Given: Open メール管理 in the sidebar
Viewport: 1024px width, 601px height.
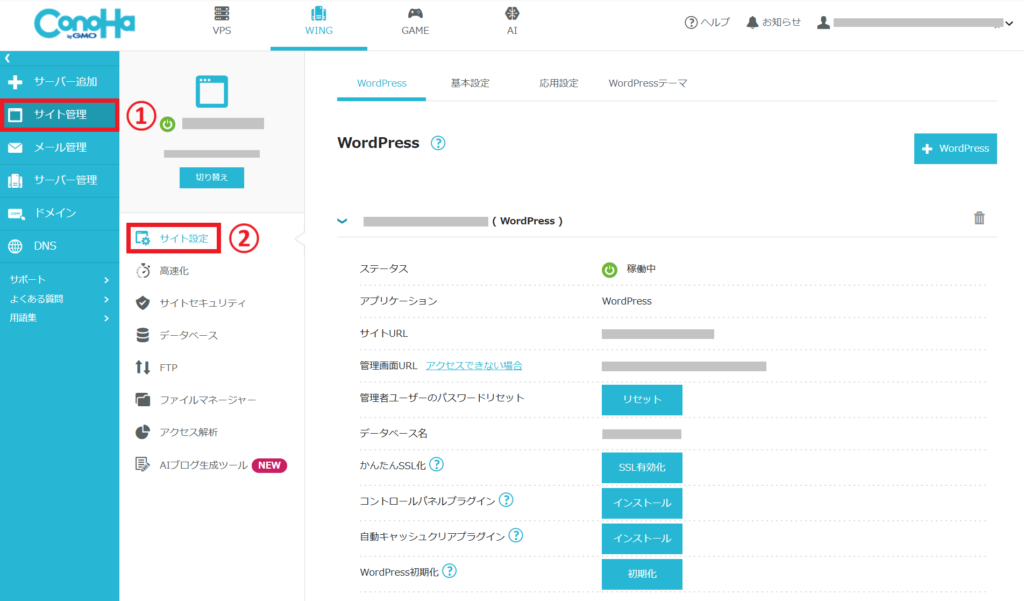Looking at the screenshot, I should (59, 148).
